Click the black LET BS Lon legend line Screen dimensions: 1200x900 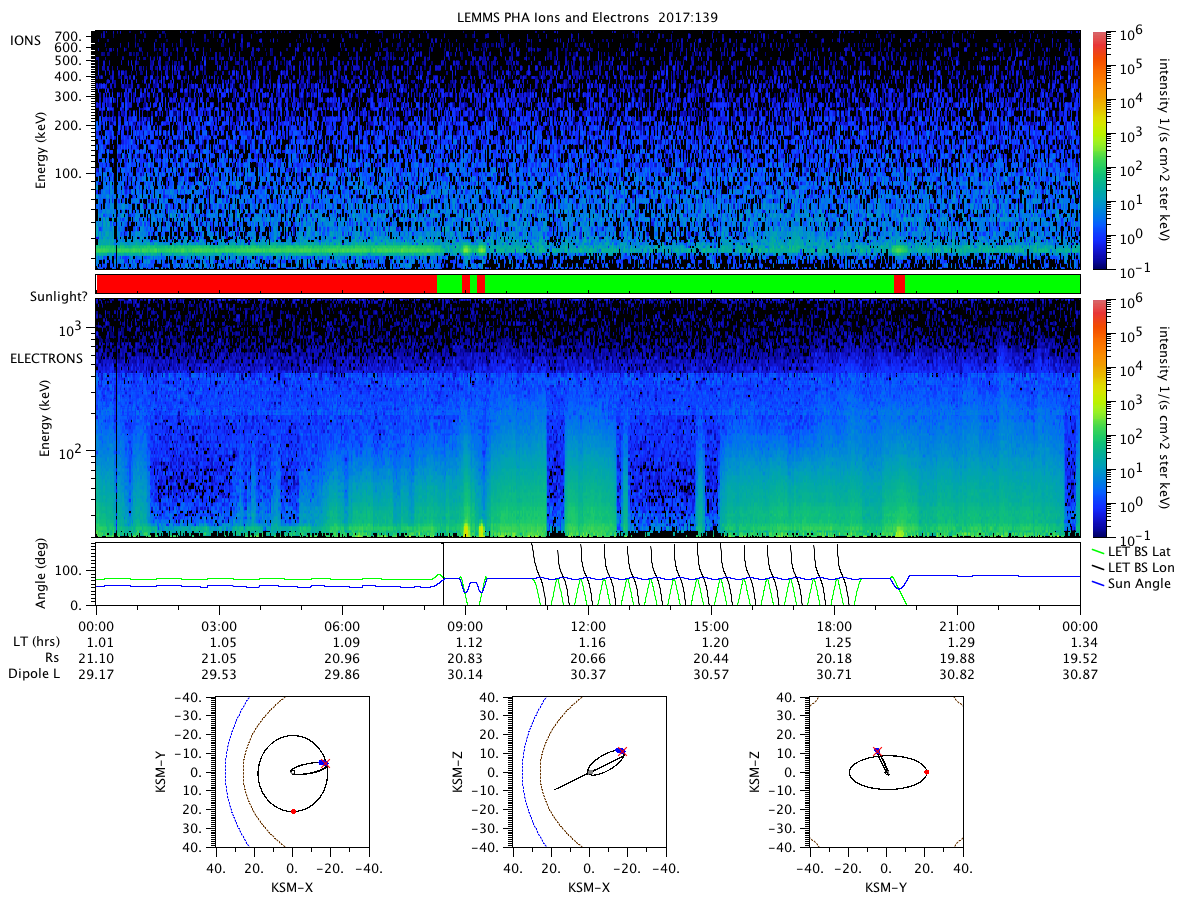1097,567
